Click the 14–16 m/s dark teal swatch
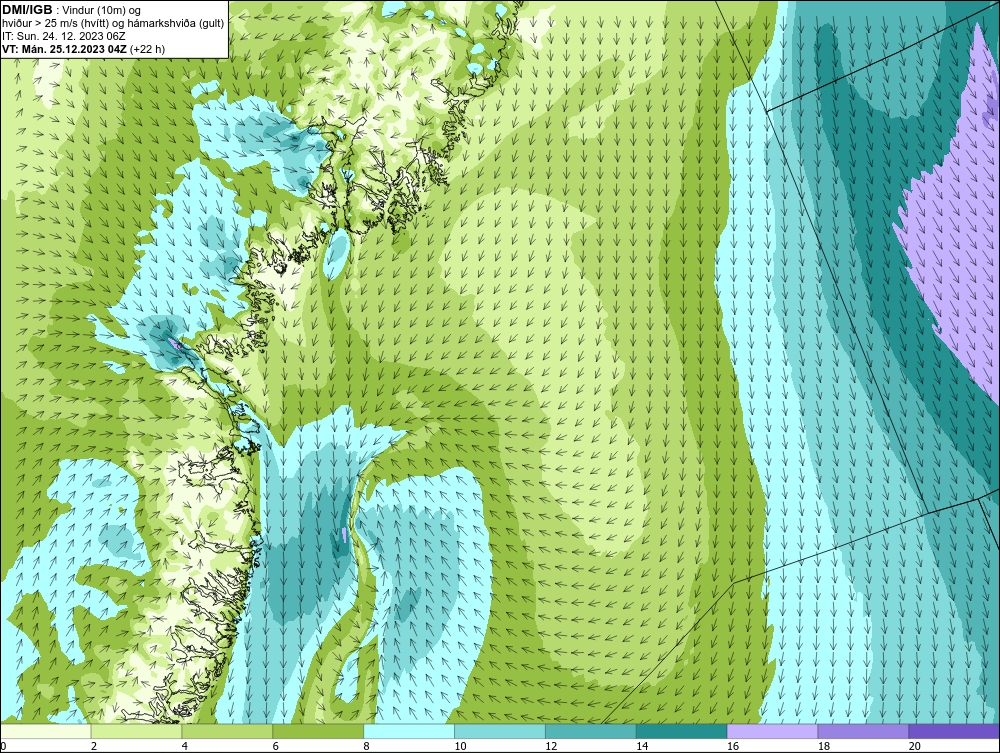1000x753 pixels. tap(682, 731)
